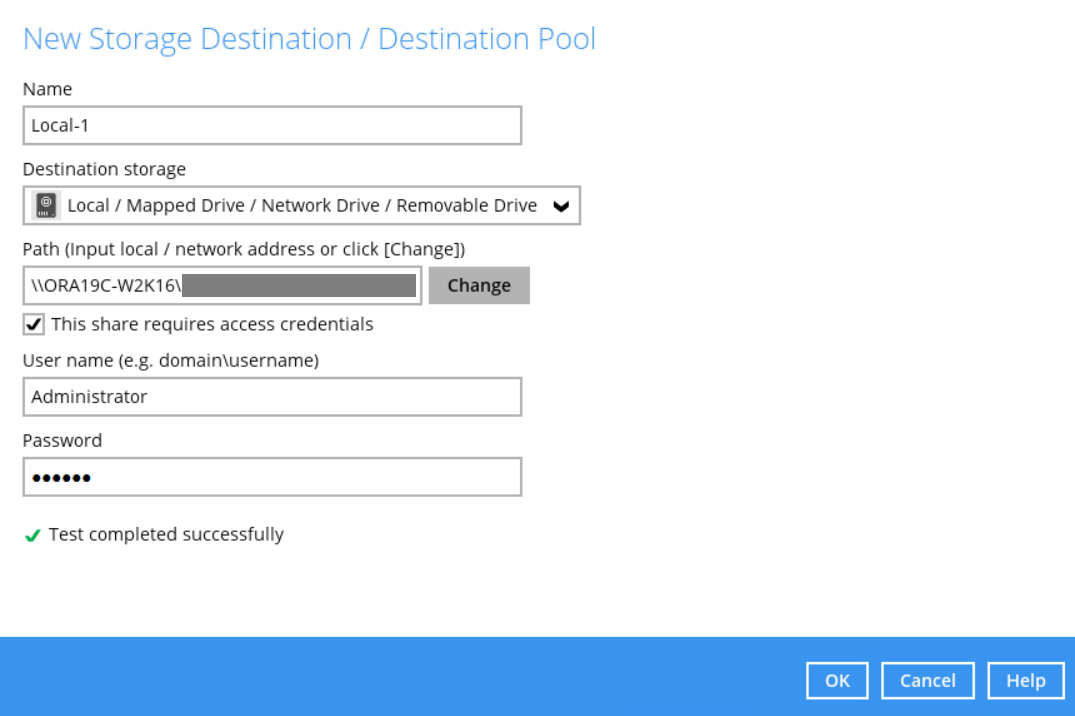Click into the Path input field

click(x=222, y=286)
